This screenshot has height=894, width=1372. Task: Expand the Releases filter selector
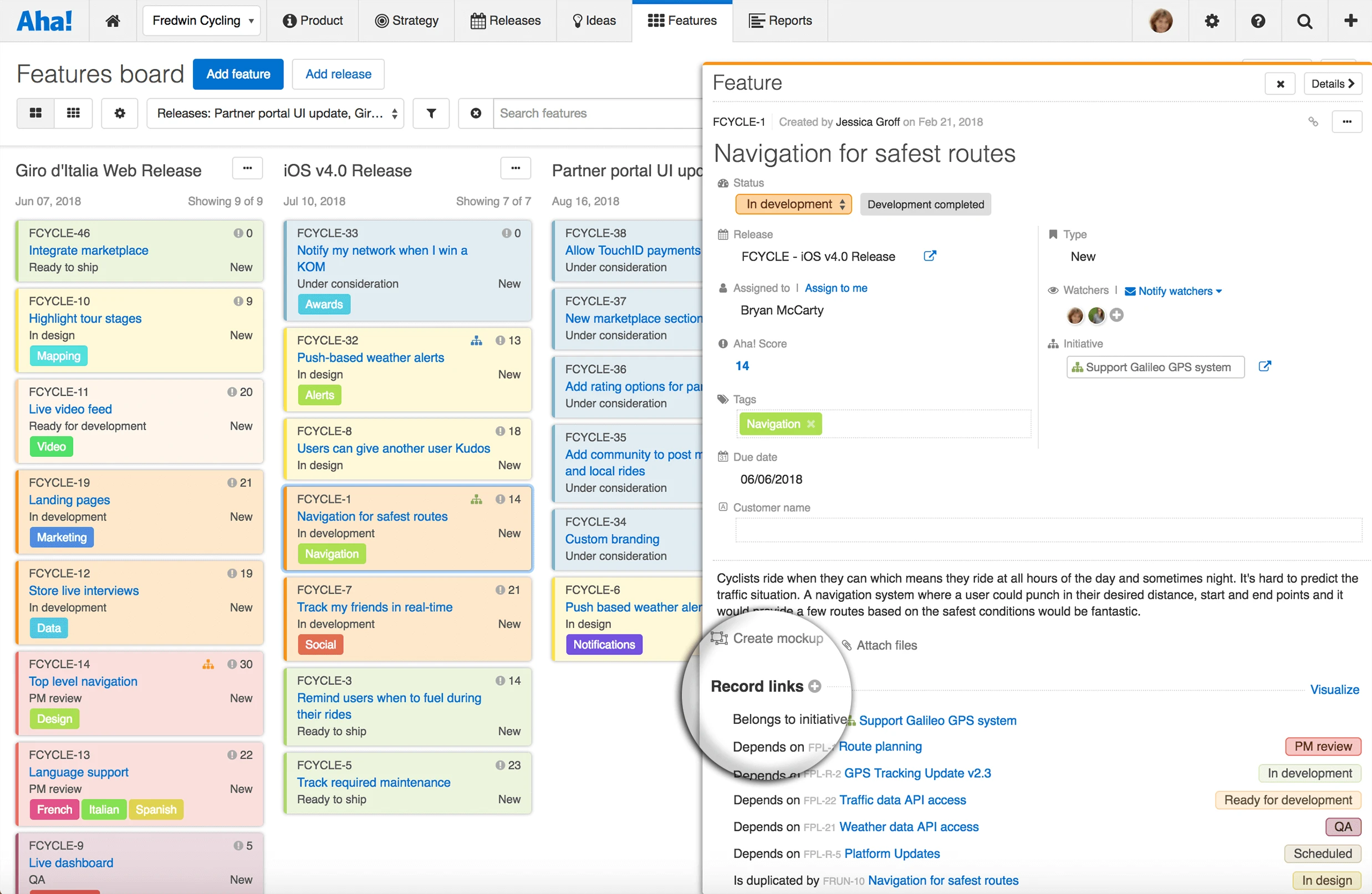(x=276, y=113)
